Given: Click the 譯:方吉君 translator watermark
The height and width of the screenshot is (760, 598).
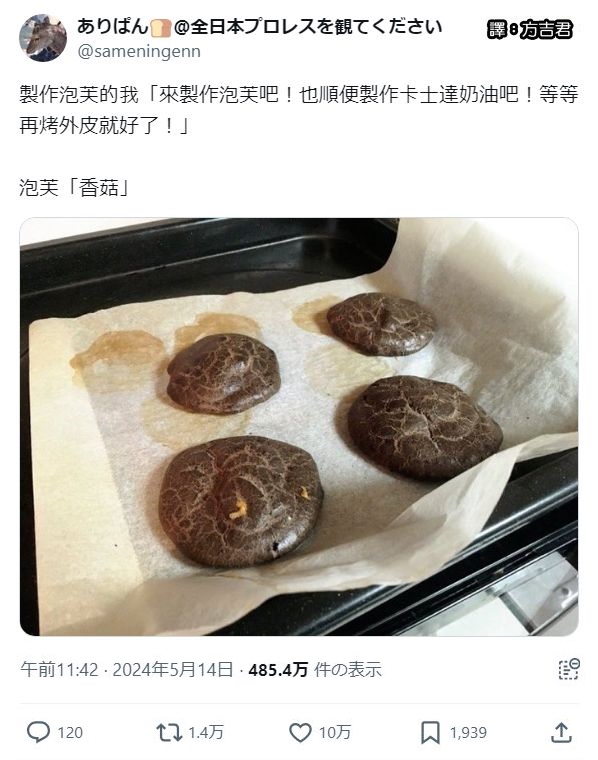Looking at the screenshot, I should tap(529, 30).
